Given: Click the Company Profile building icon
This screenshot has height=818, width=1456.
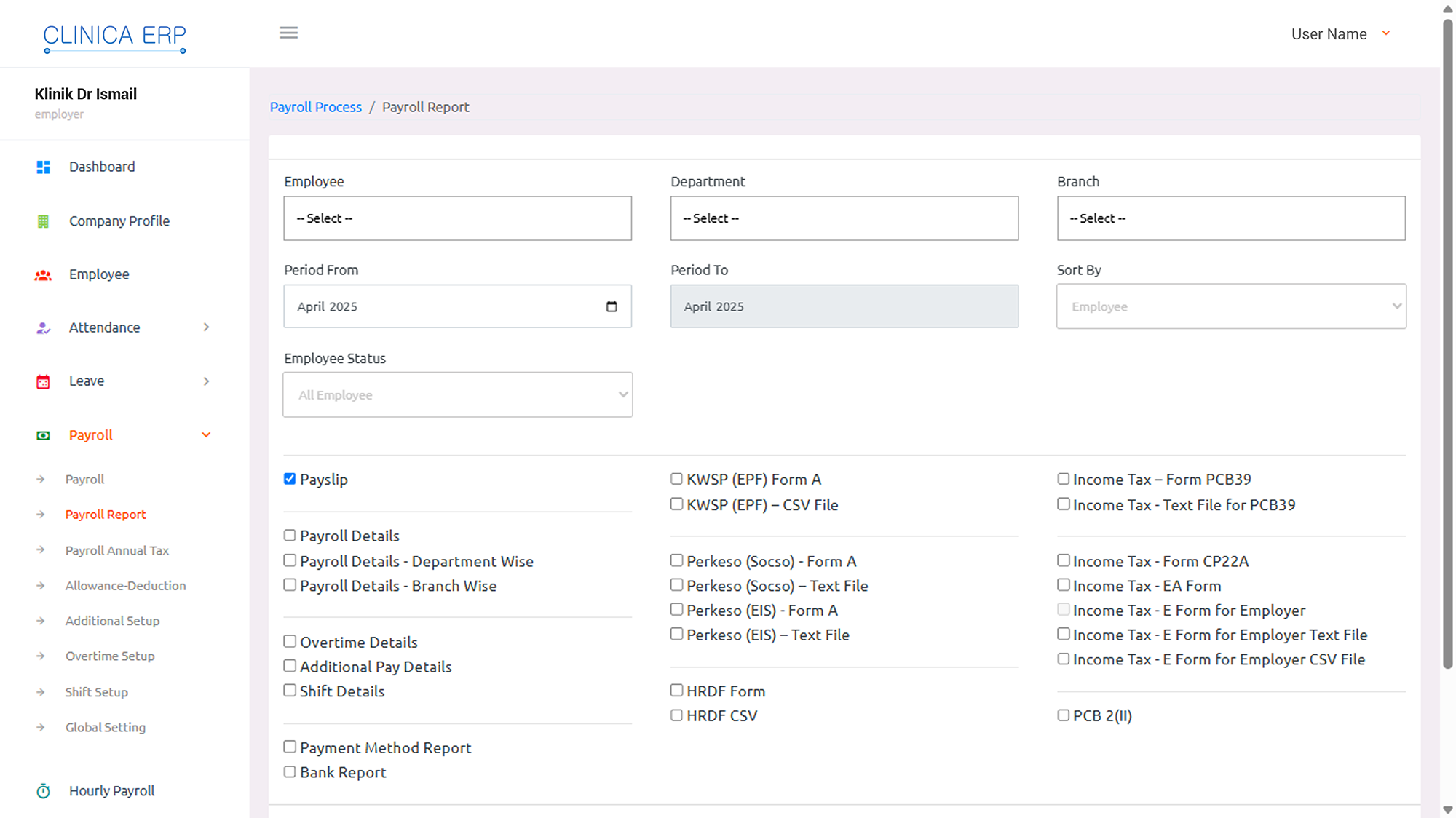Looking at the screenshot, I should (x=44, y=221).
